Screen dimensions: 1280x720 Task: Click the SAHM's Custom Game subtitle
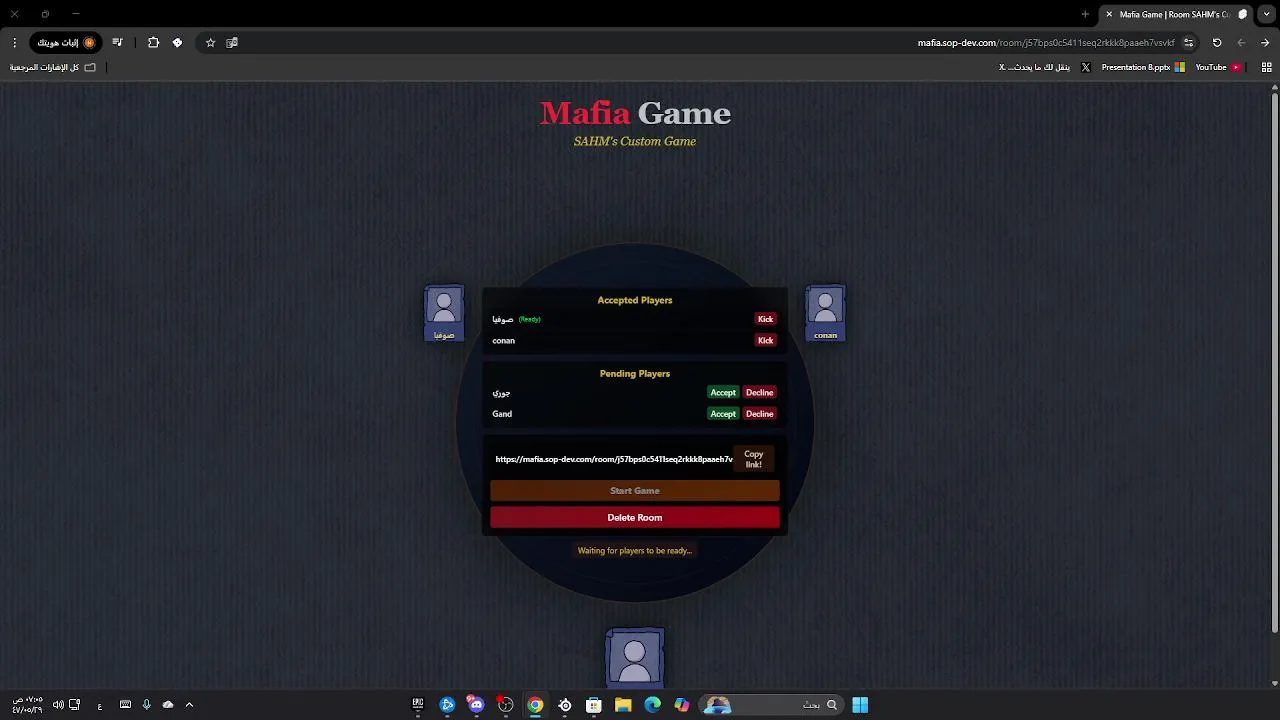[635, 141]
